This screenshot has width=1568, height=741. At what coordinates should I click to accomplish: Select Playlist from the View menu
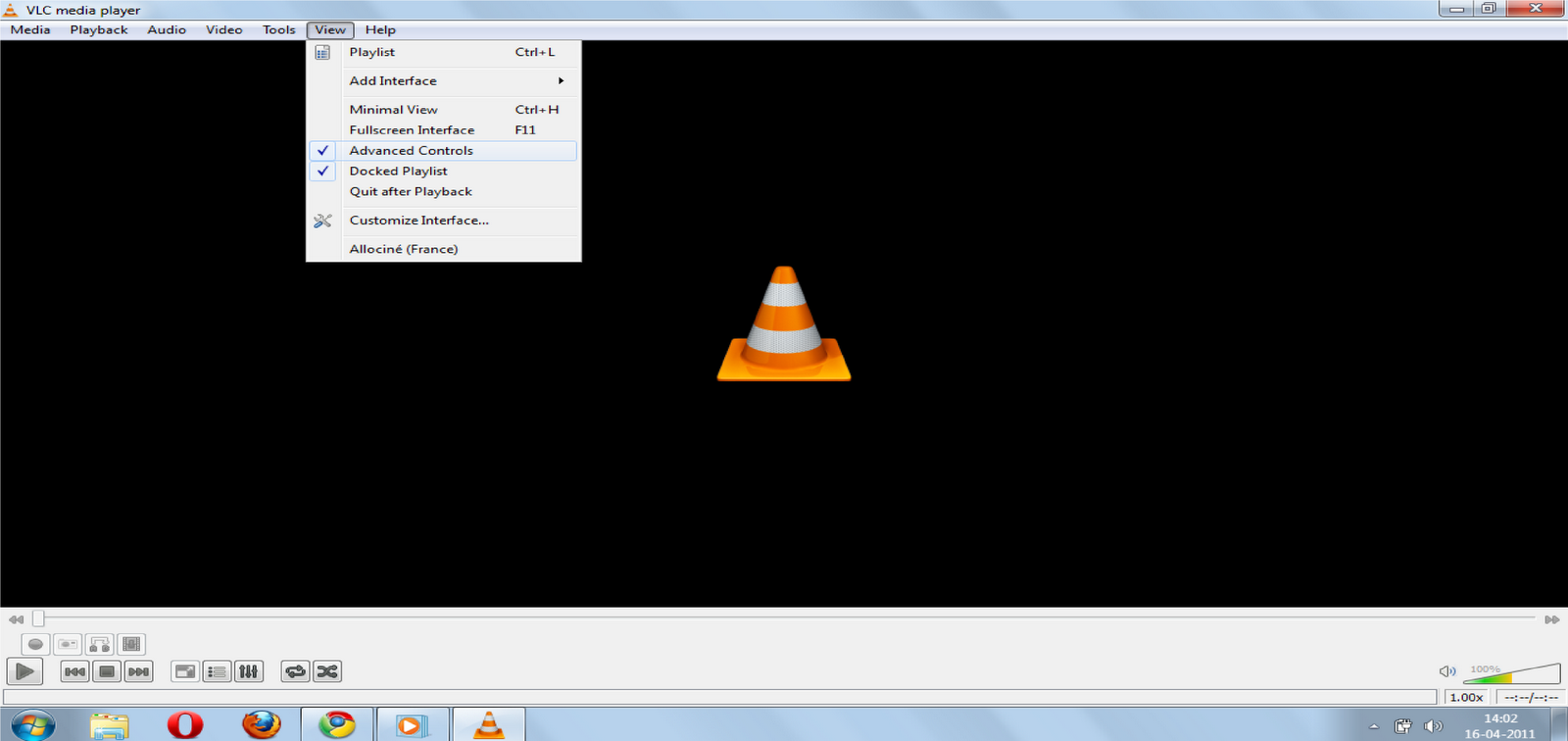point(444,52)
